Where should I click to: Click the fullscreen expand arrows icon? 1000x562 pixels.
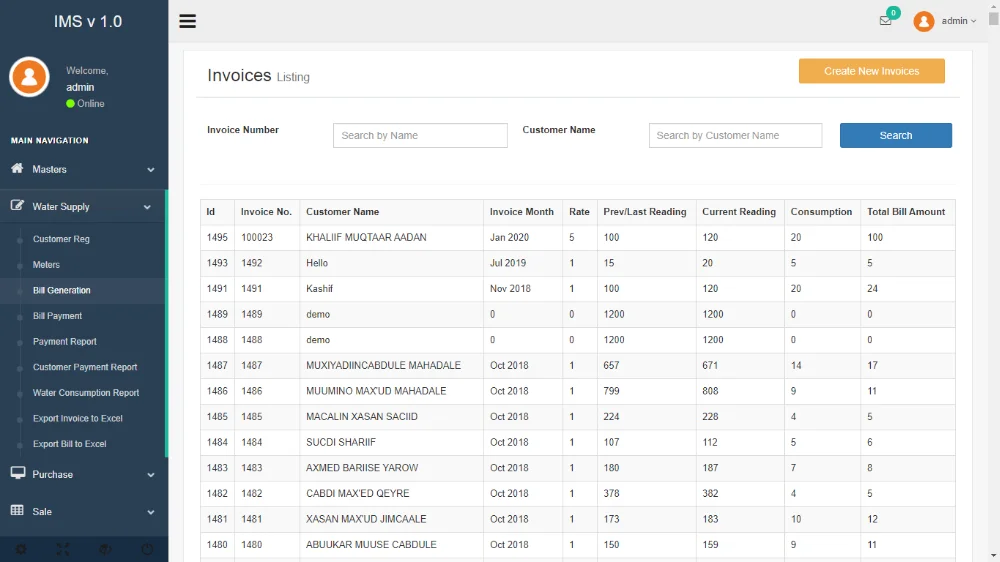(63, 549)
